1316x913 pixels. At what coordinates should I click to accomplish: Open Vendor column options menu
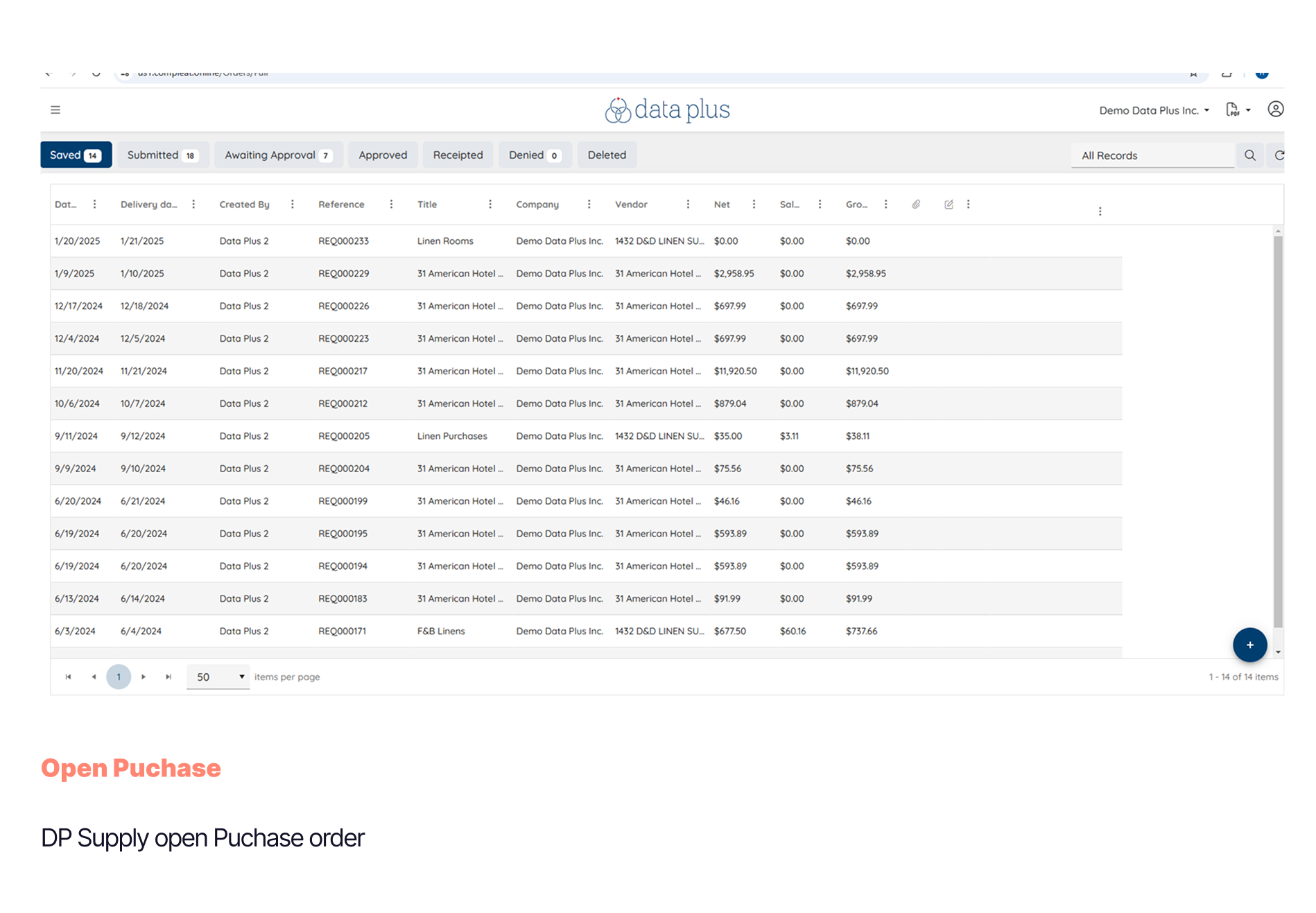pos(688,205)
